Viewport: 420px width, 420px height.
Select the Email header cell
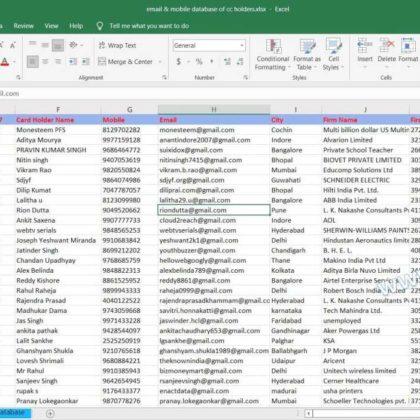click(214, 120)
